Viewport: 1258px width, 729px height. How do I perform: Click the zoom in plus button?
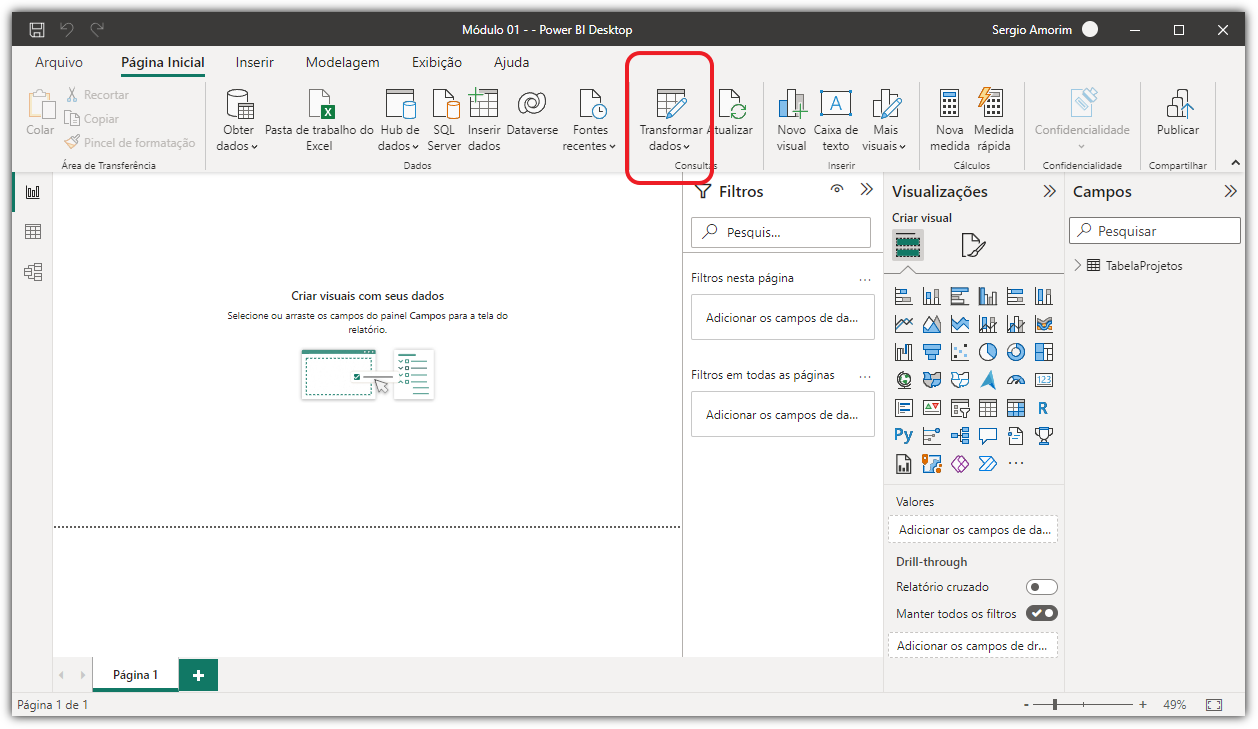(x=1143, y=705)
